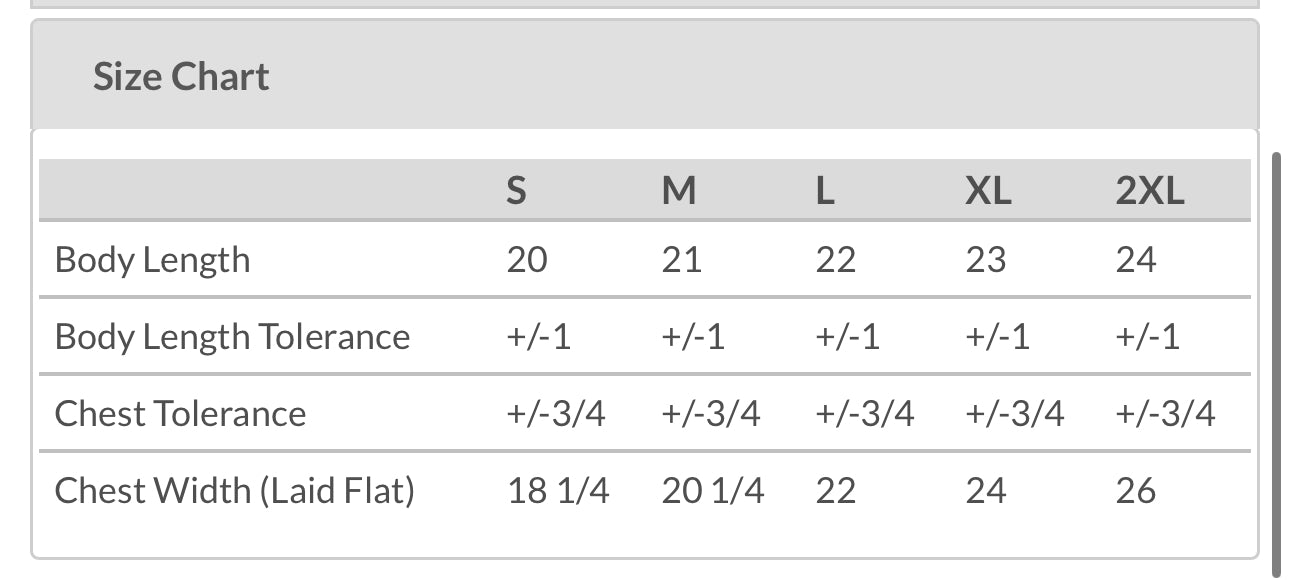Image resolution: width=1290 pixels, height=580 pixels.
Task: Click the S Body Length Tolerance +/-1 cell
Action: click(x=539, y=337)
